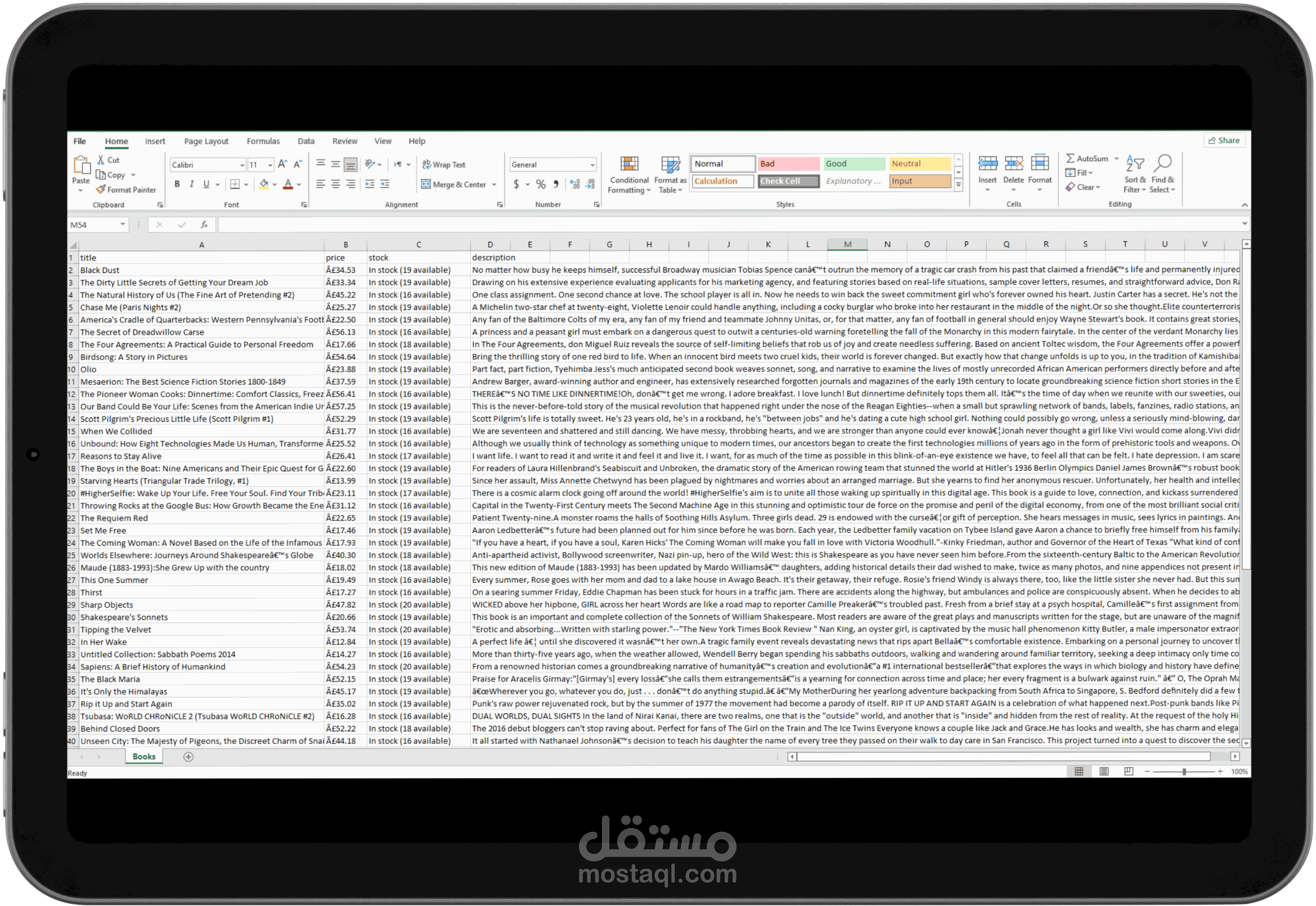Click the AutoSum sigma icon

1070,158
